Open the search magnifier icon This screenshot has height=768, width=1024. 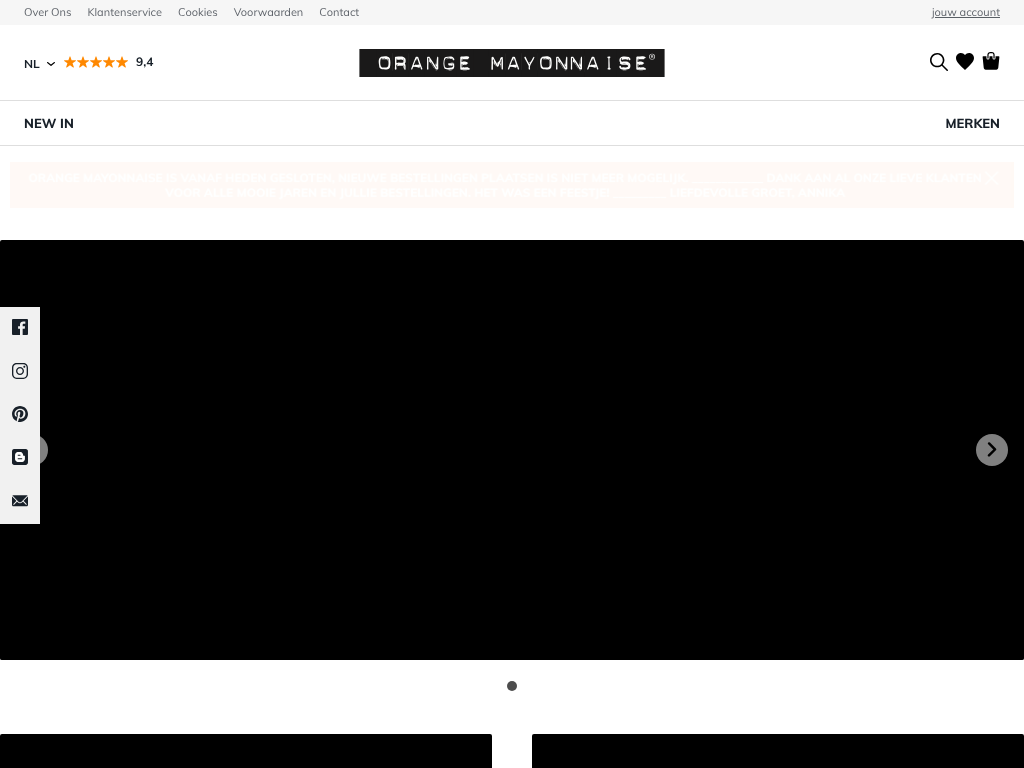(x=938, y=62)
